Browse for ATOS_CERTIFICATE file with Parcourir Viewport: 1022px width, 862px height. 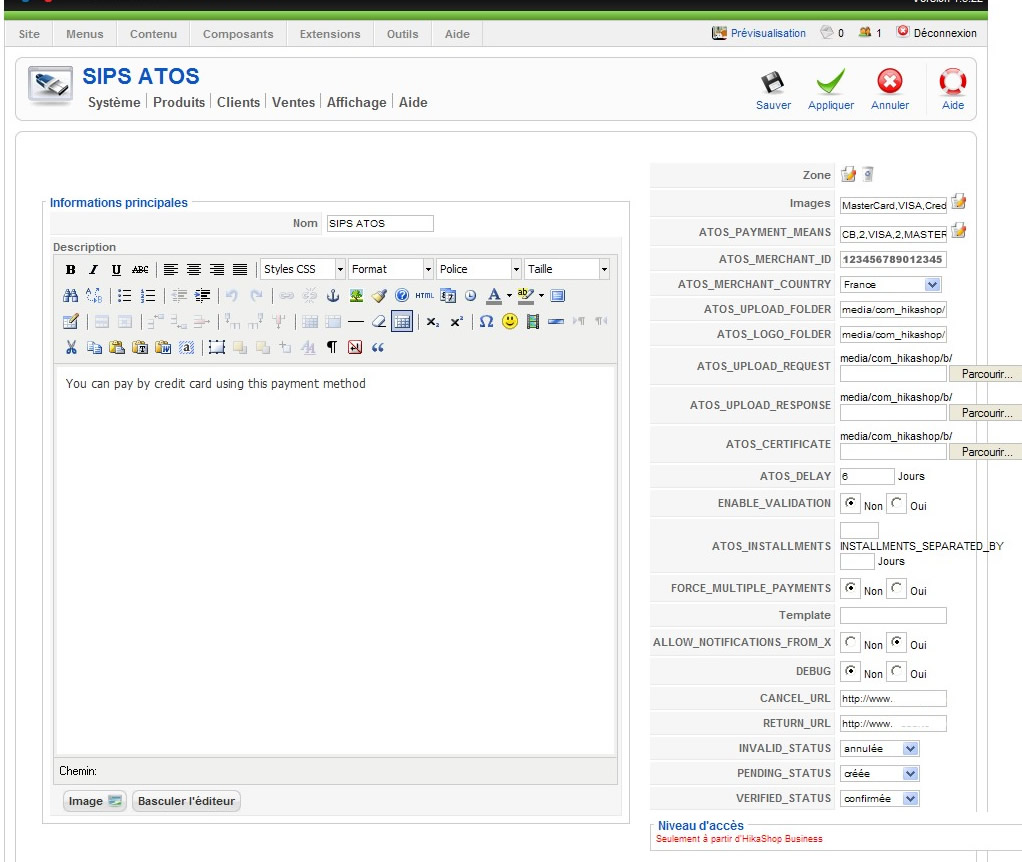tap(986, 452)
